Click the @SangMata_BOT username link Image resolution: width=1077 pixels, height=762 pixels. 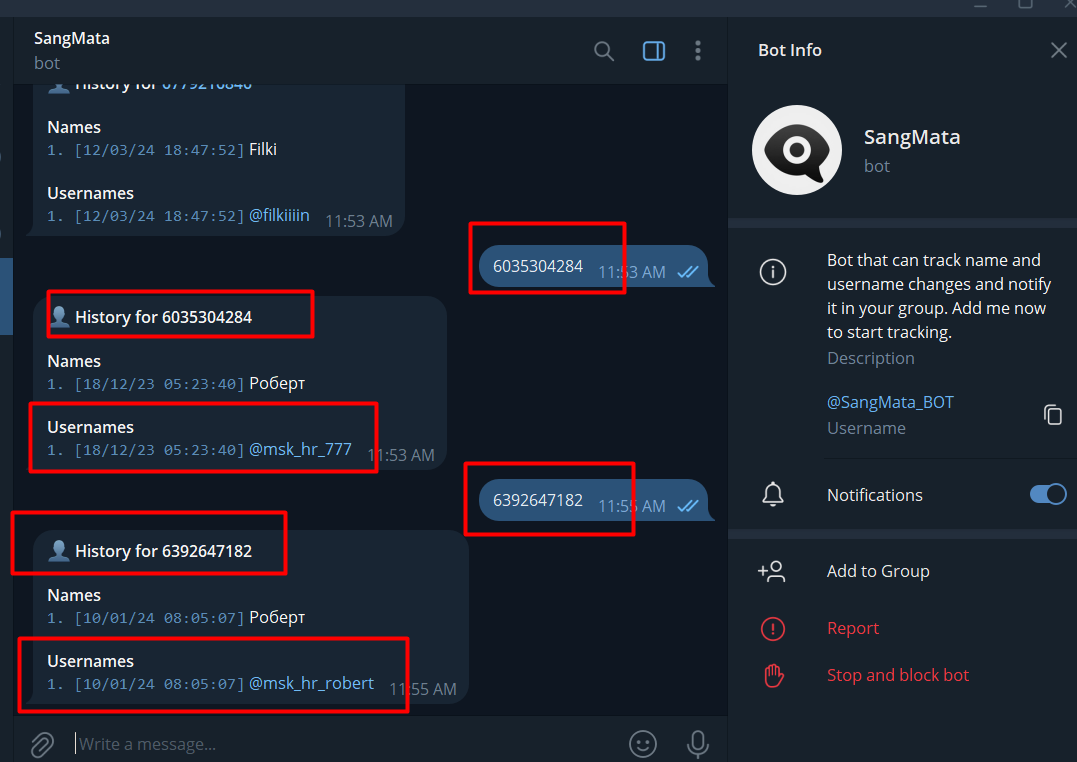click(x=890, y=402)
